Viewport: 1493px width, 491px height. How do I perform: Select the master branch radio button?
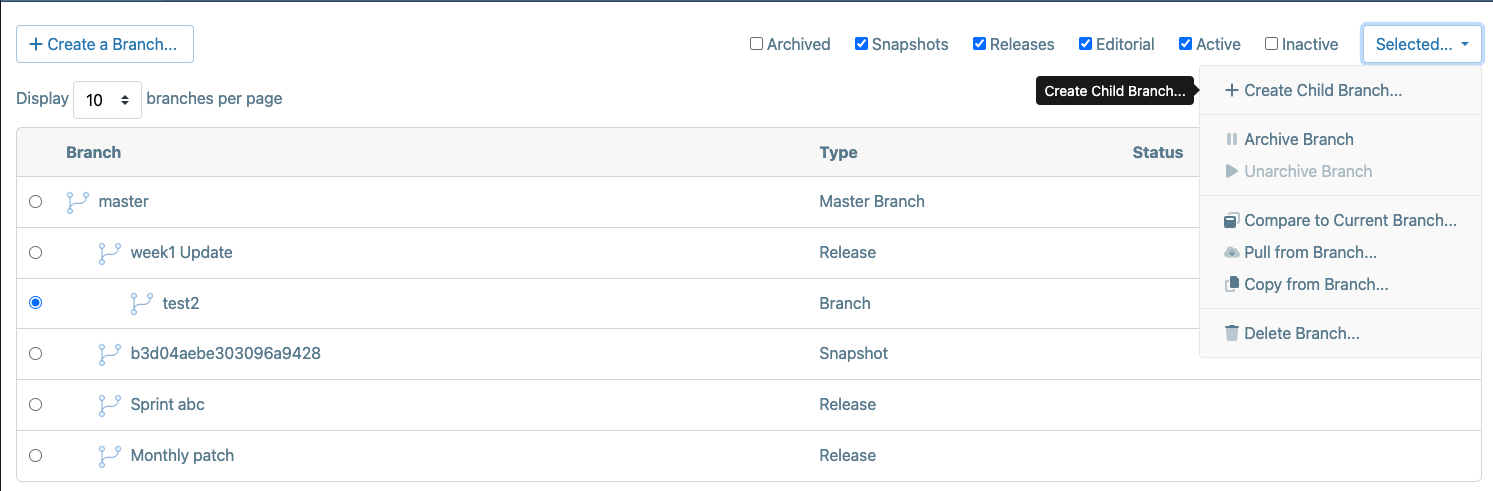(x=36, y=202)
